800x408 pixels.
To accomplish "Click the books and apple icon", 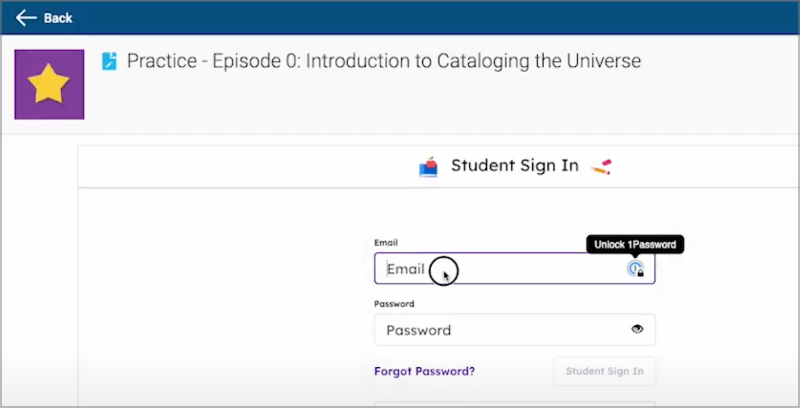I will pyautogui.click(x=428, y=167).
